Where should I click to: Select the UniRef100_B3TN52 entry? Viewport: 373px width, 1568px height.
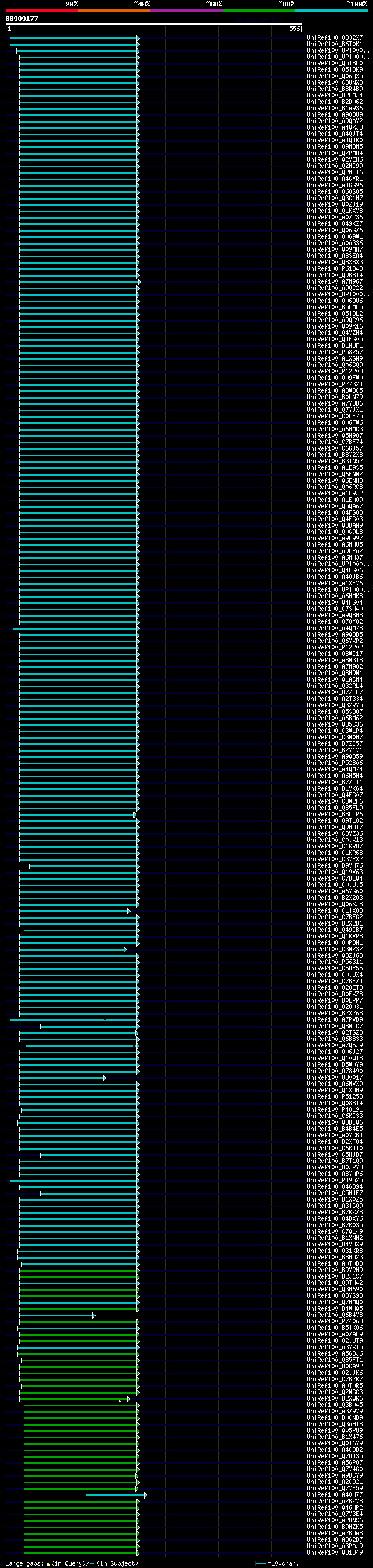click(x=335, y=462)
